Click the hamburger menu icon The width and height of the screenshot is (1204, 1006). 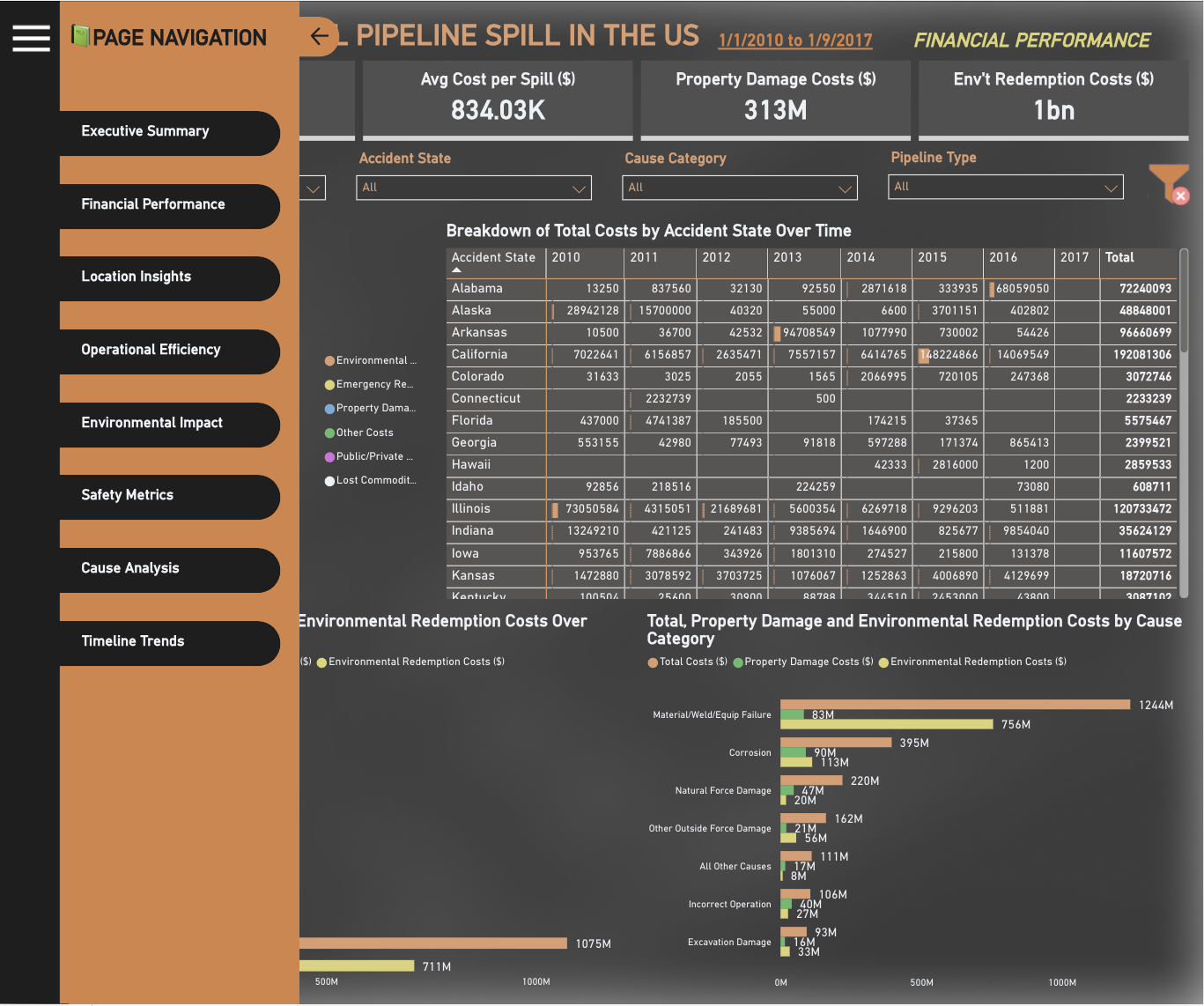(x=31, y=38)
